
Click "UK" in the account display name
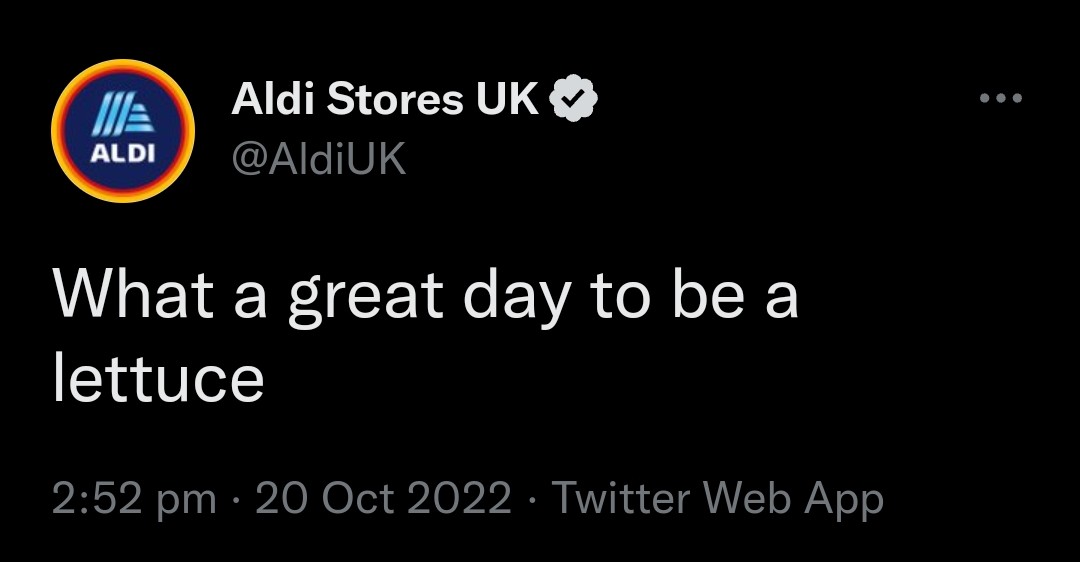(x=506, y=98)
